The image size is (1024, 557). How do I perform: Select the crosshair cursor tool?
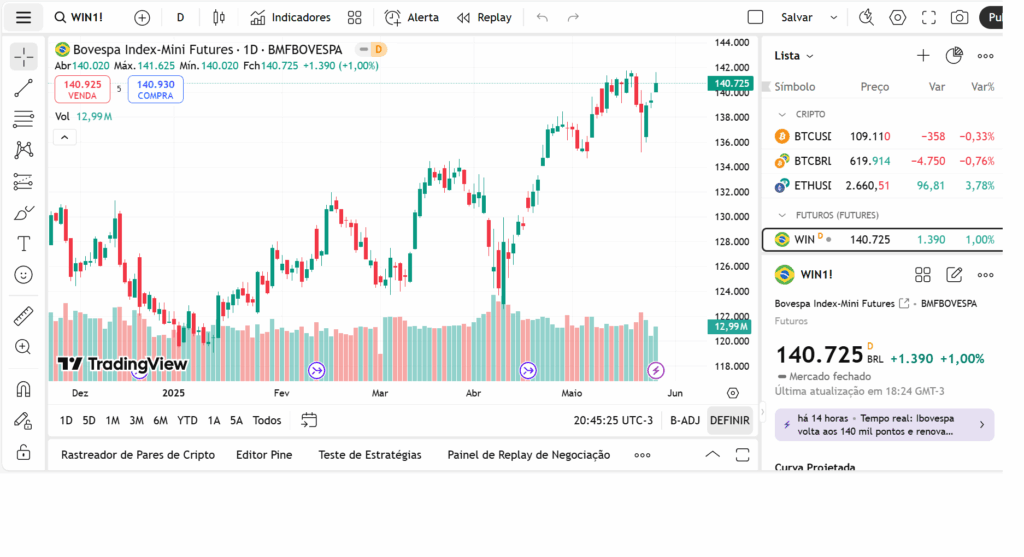click(24, 57)
